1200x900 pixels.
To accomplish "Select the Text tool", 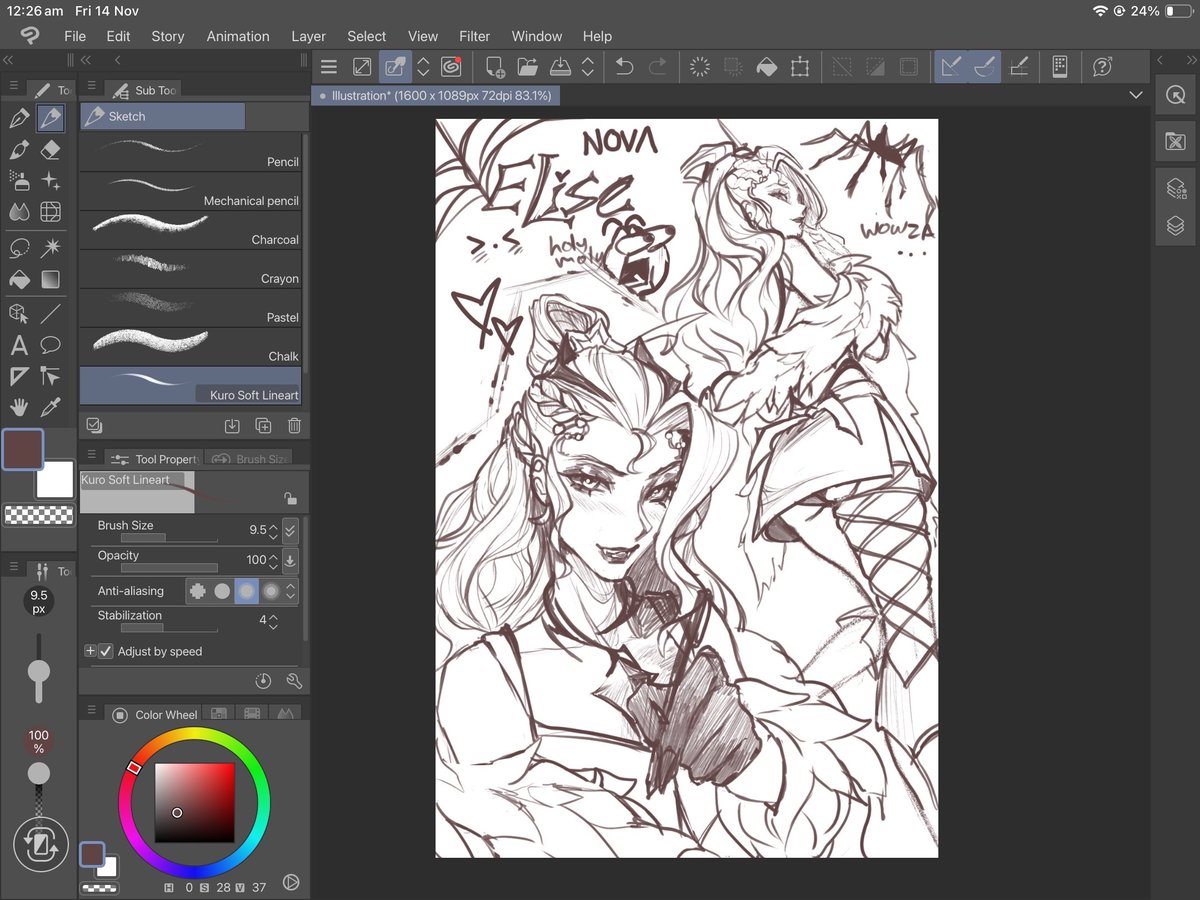I will (19, 346).
